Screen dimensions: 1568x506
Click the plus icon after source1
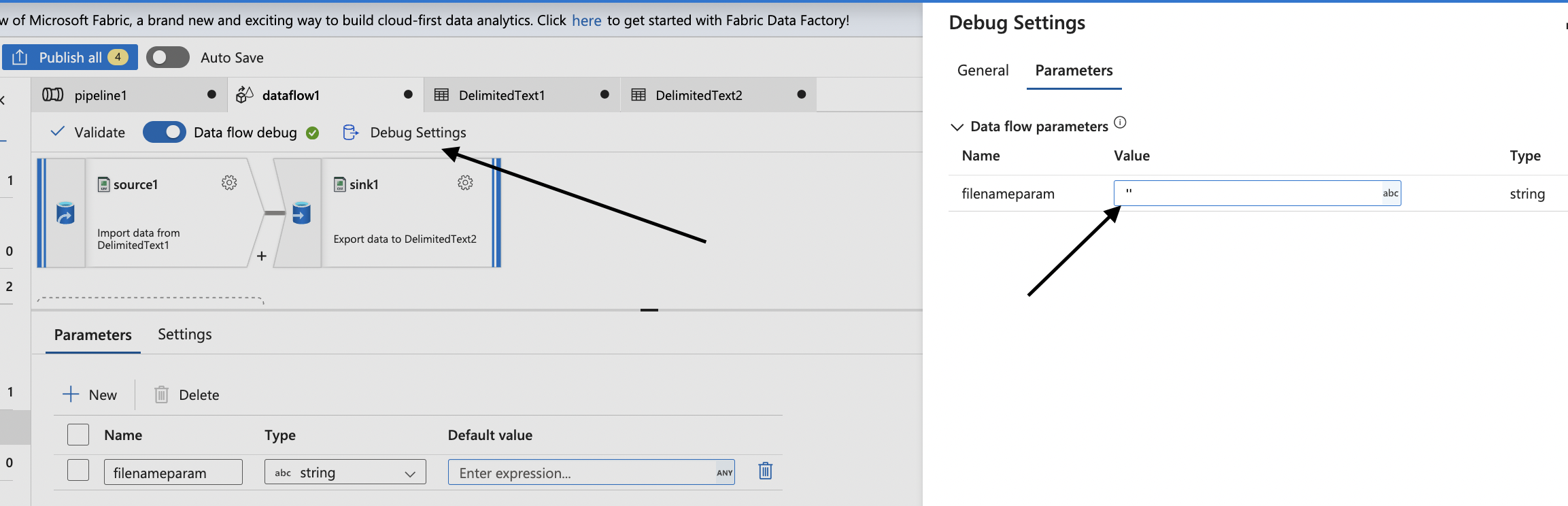262,256
